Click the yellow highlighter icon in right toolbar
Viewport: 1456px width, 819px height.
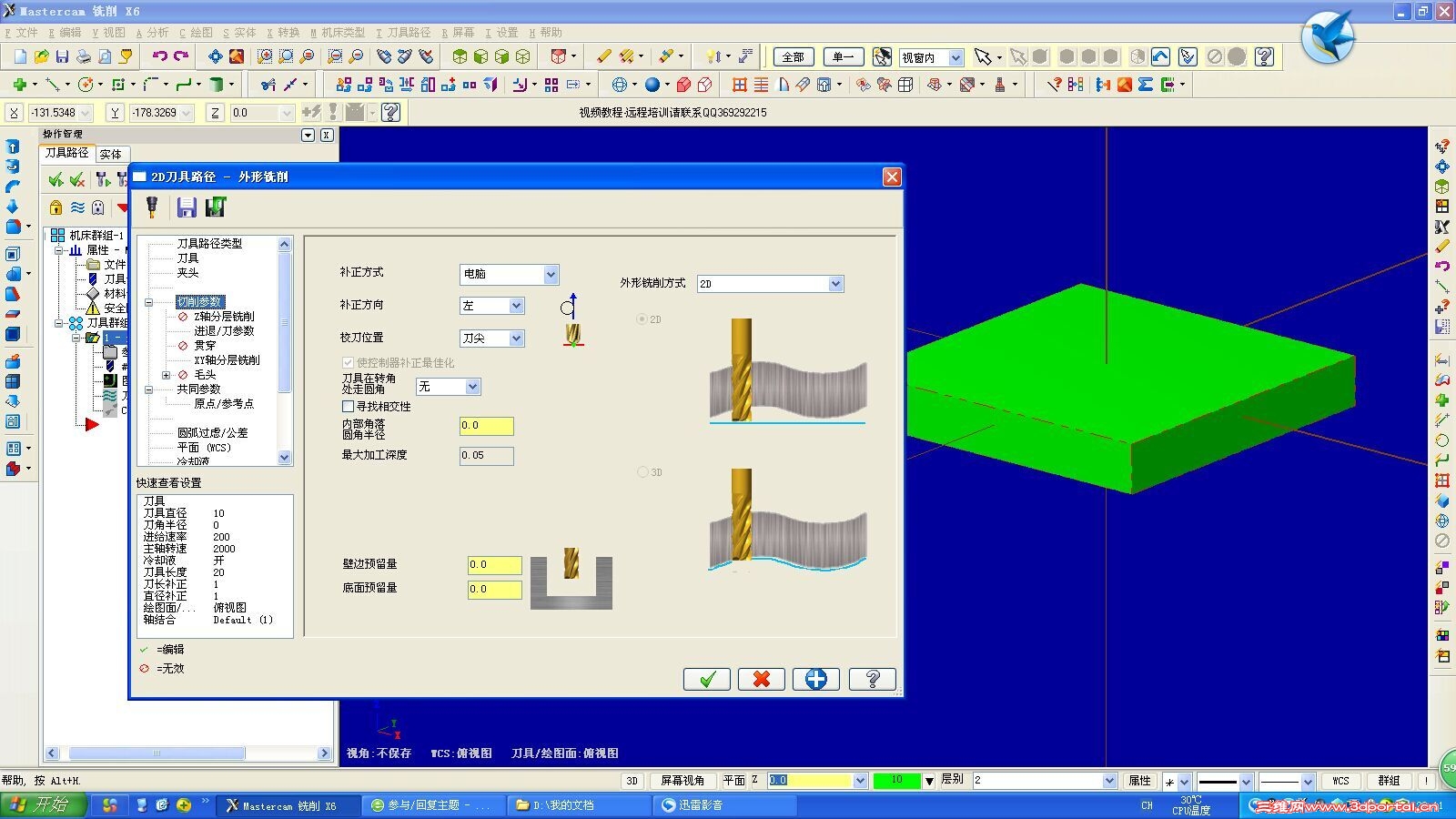click(x=1442, y=247)
